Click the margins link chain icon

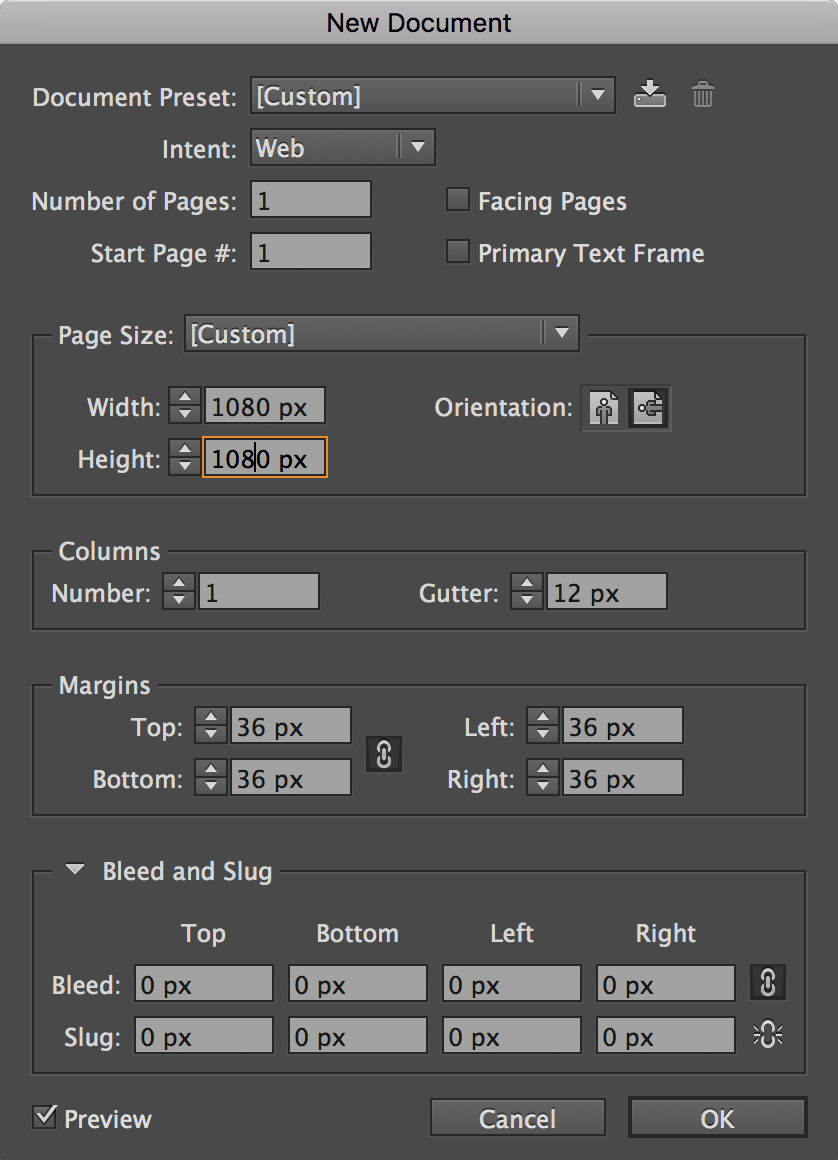(x=384, y=755)
